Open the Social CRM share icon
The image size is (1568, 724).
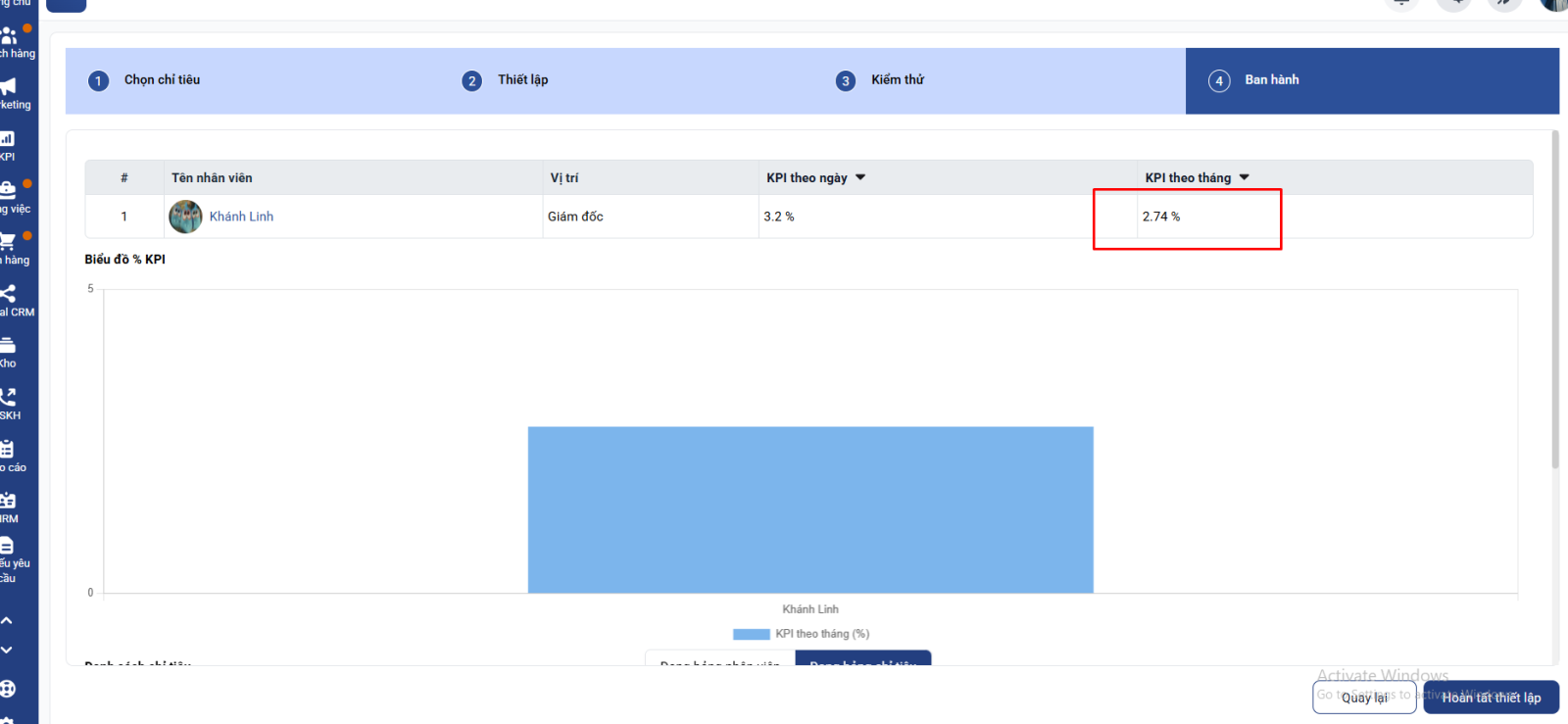point(8,293)
